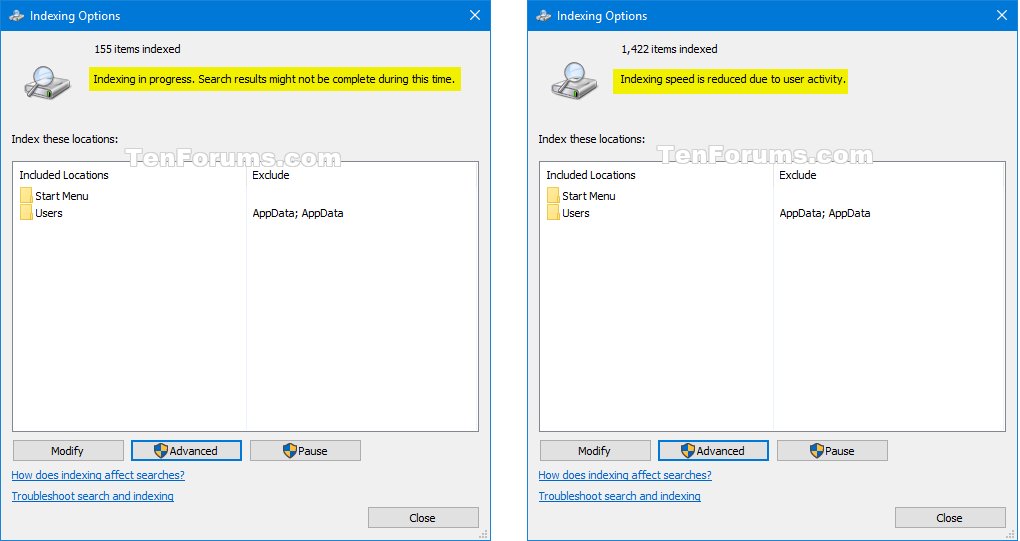Image resolution: width=1020 pixels, height=541 pixels.
Task: Close right Indexing Options window with X
Action: [x=1002, y=15]
